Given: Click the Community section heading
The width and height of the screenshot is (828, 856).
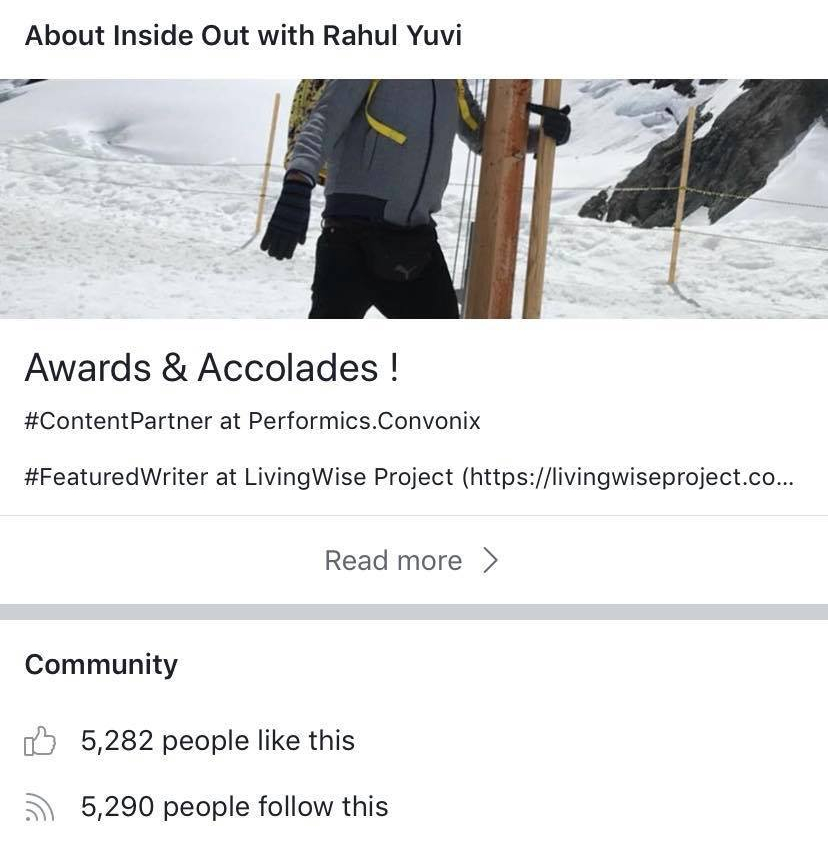Looking at the screenshot, I should tap(101, 665).
